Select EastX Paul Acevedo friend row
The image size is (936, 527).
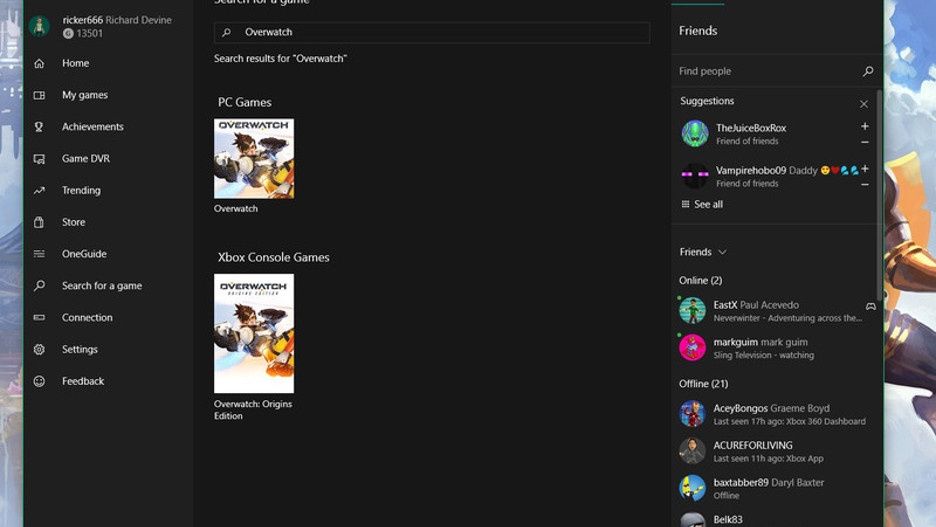click(776, 310)
